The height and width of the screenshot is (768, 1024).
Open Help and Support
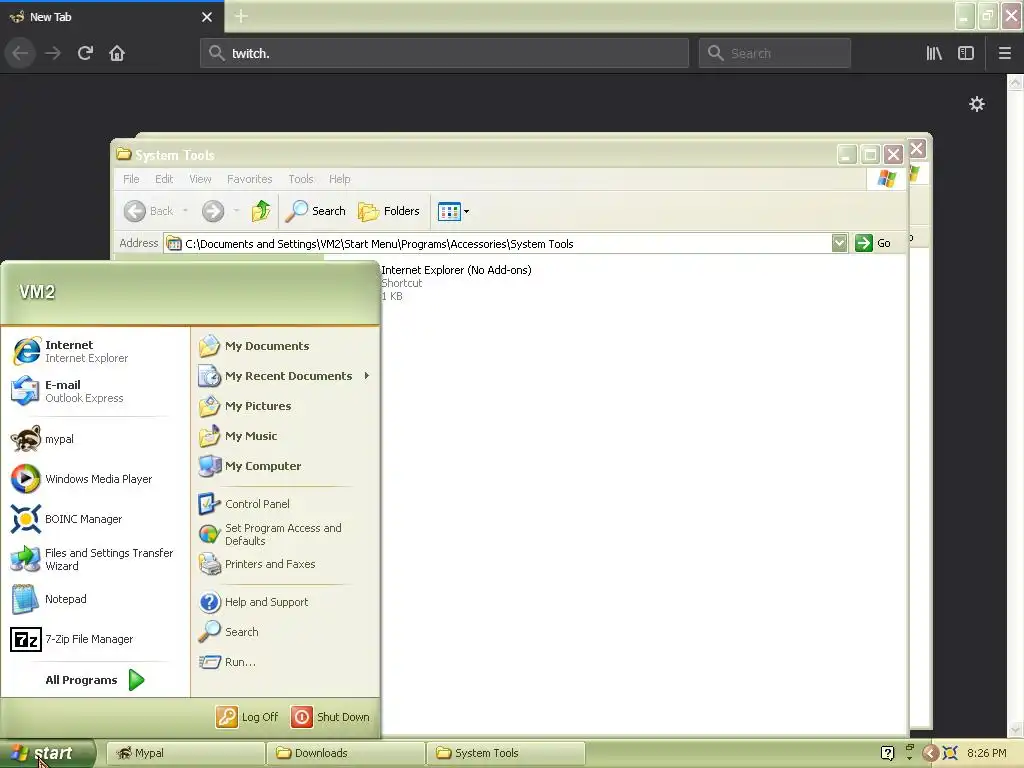pos(285,602)
